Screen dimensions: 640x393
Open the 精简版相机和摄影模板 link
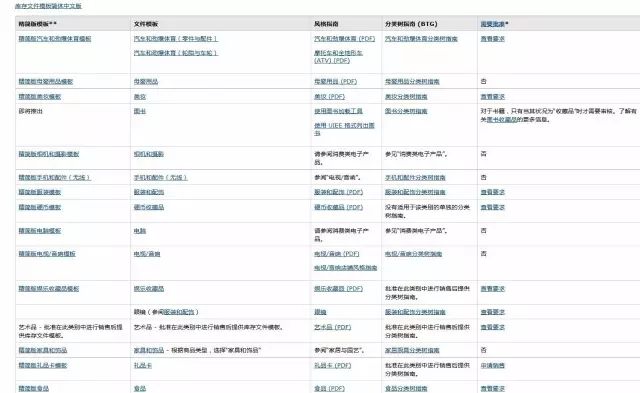49,154
